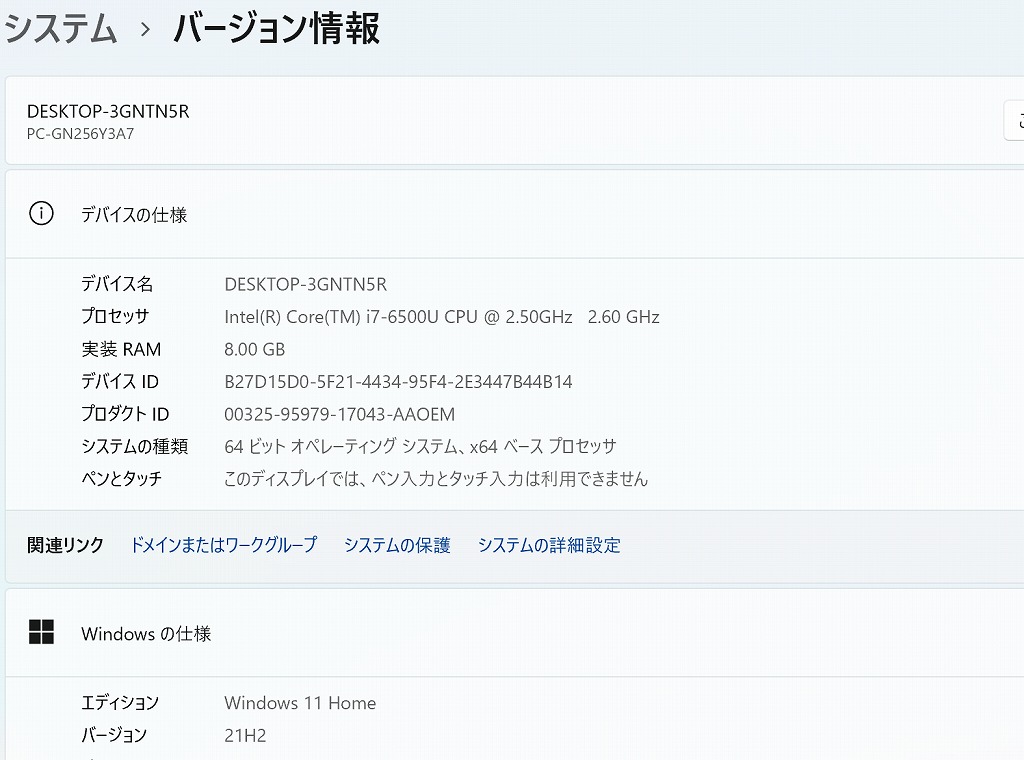Collapse the デバイスの仕様 section header
The width and height of the screenshot is (1024, 760).
click(x=500, y=214)
